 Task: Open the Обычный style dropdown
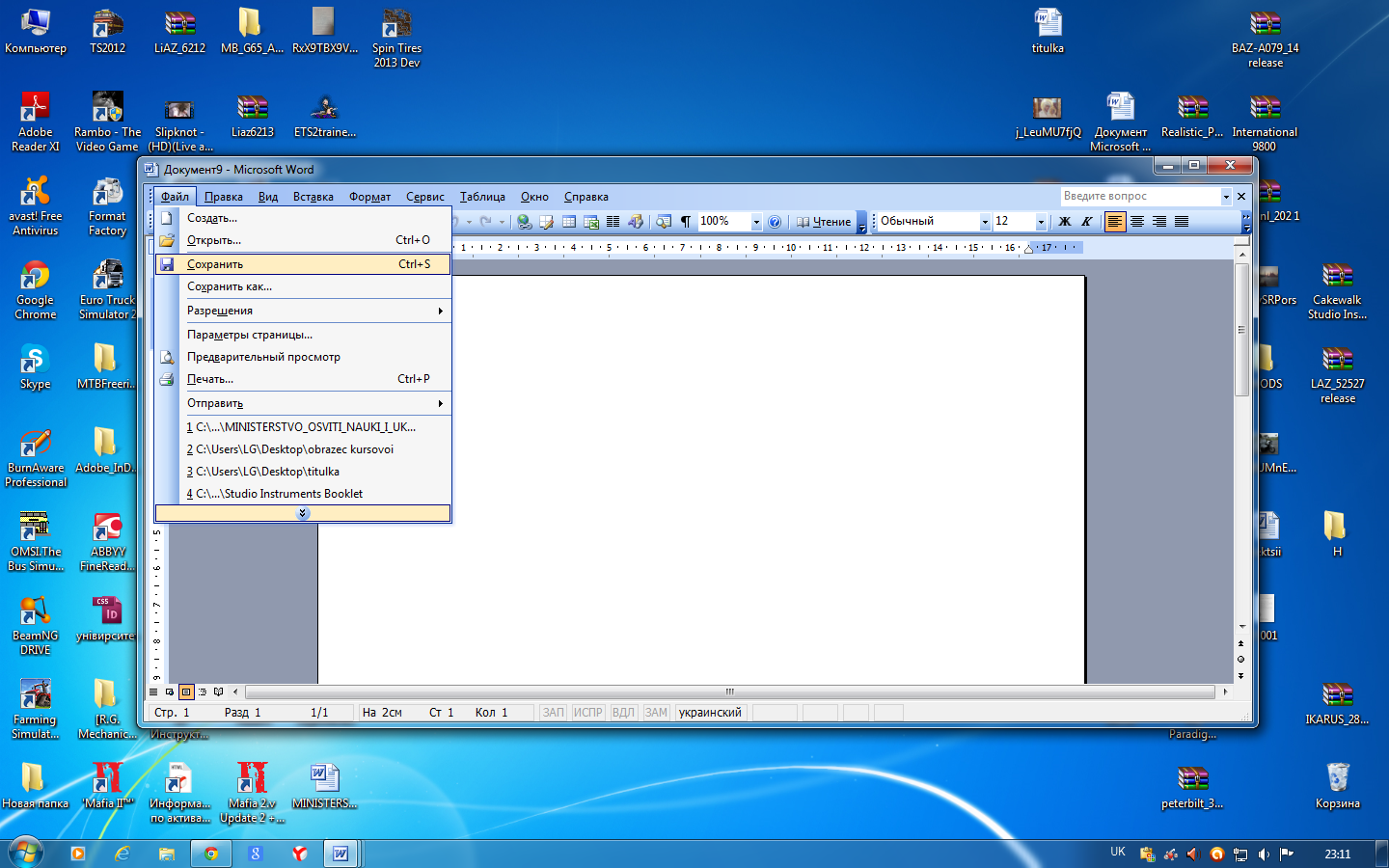click(985, 222)
